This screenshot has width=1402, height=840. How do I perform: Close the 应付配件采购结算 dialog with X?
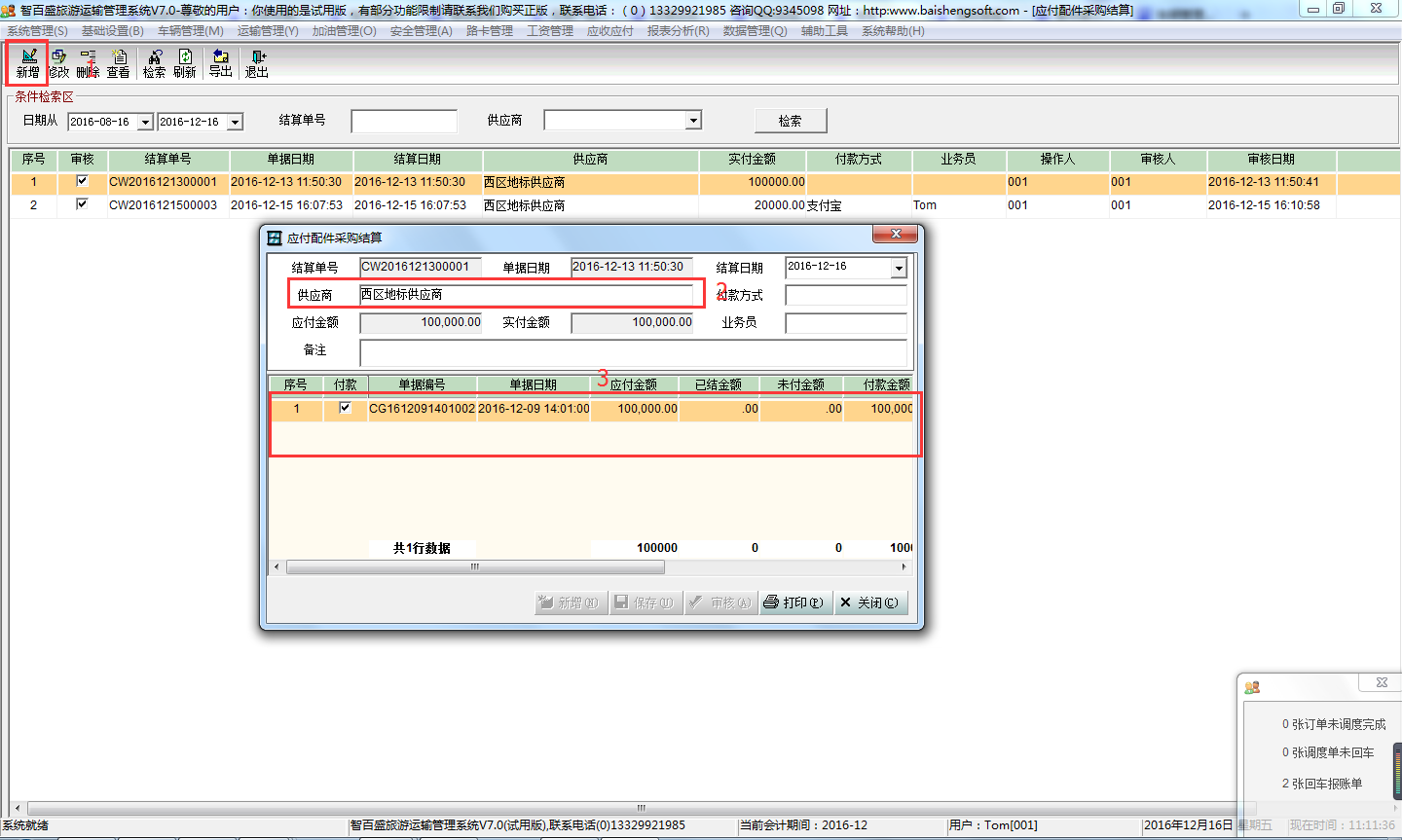(x=896, y=234)
